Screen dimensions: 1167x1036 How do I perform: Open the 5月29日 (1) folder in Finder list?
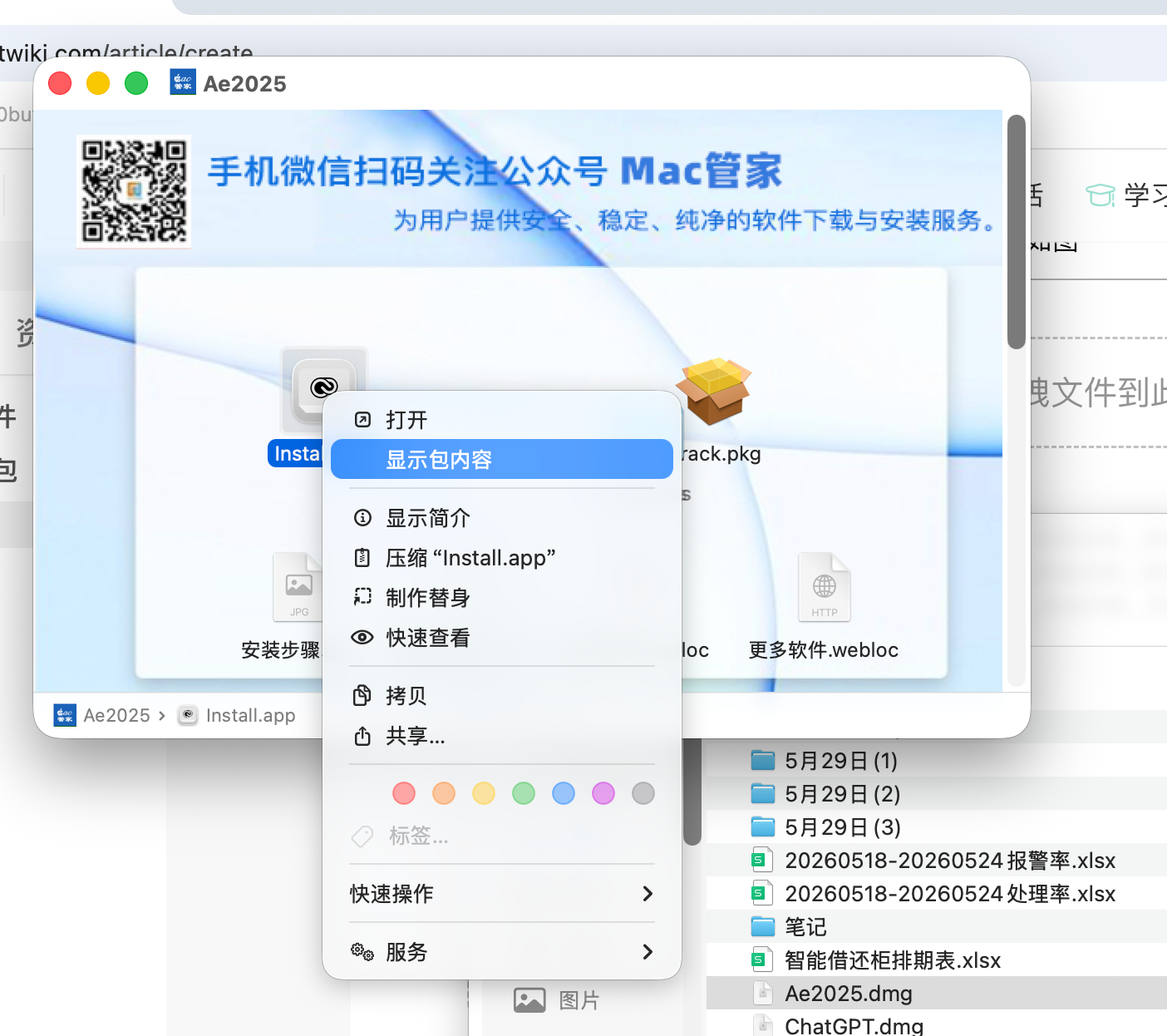click(937, 760)
